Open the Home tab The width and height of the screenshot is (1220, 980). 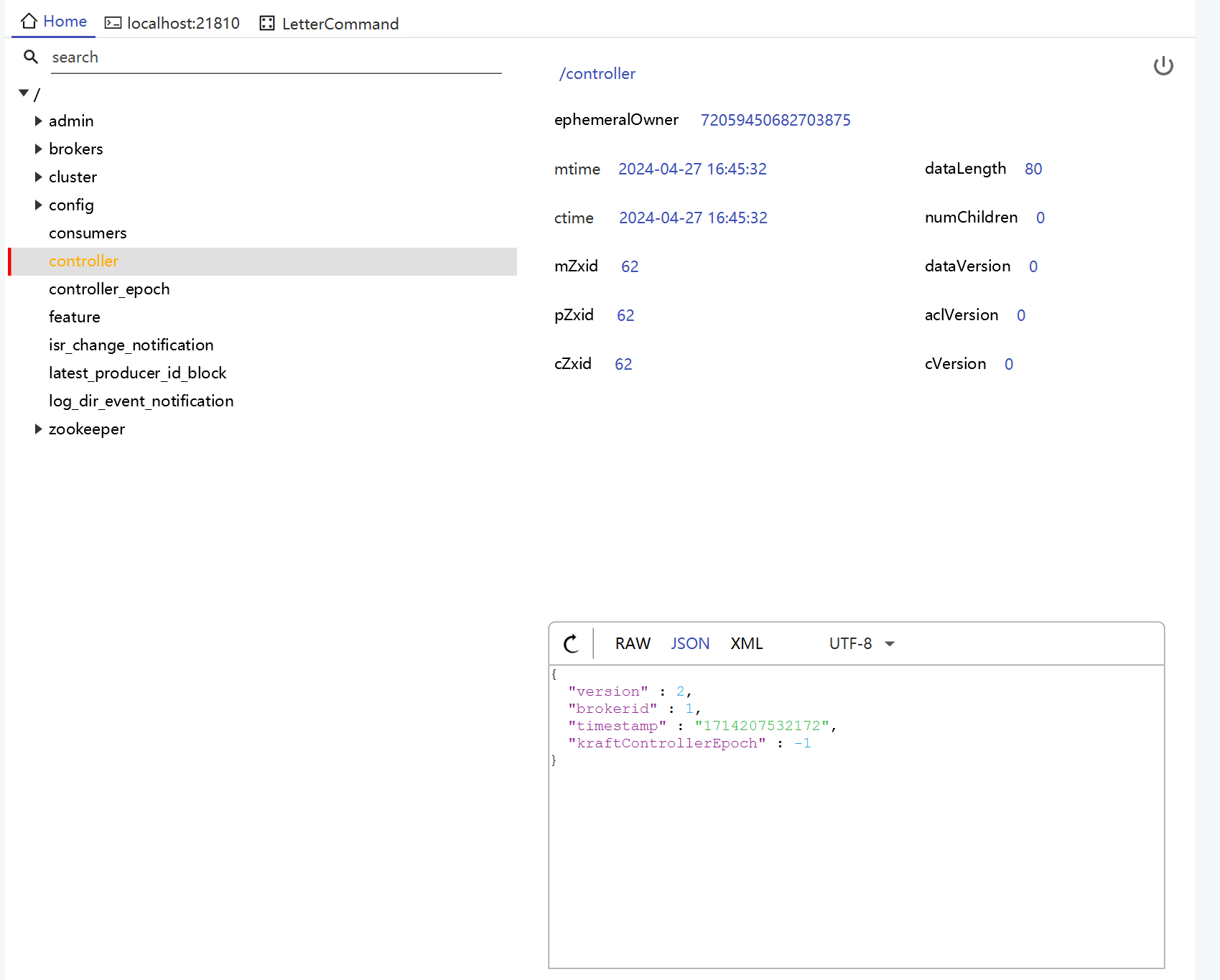[x=54, y=22]
